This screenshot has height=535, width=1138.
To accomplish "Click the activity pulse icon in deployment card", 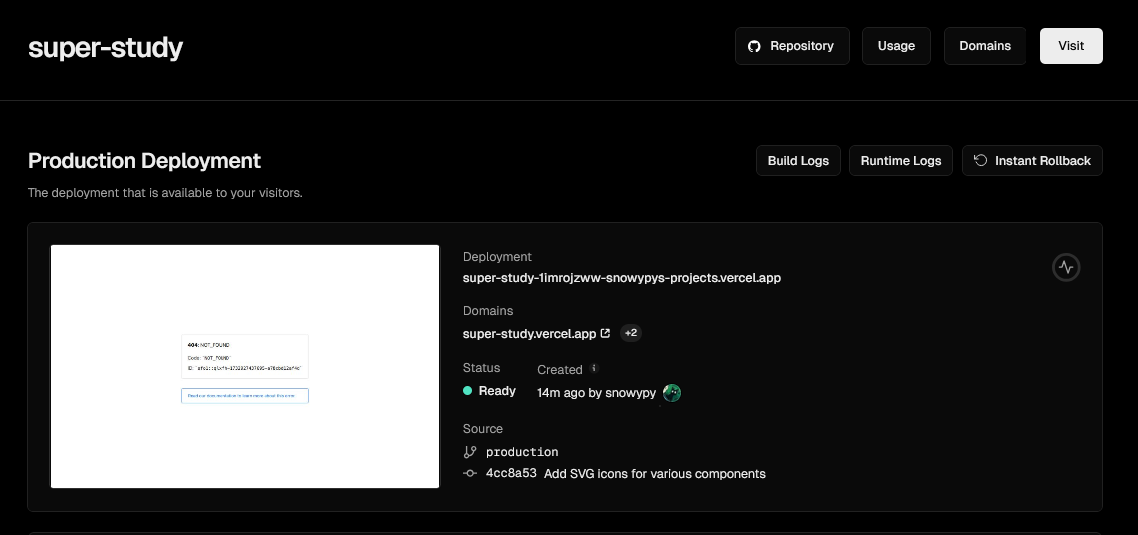I will 1066,267.
